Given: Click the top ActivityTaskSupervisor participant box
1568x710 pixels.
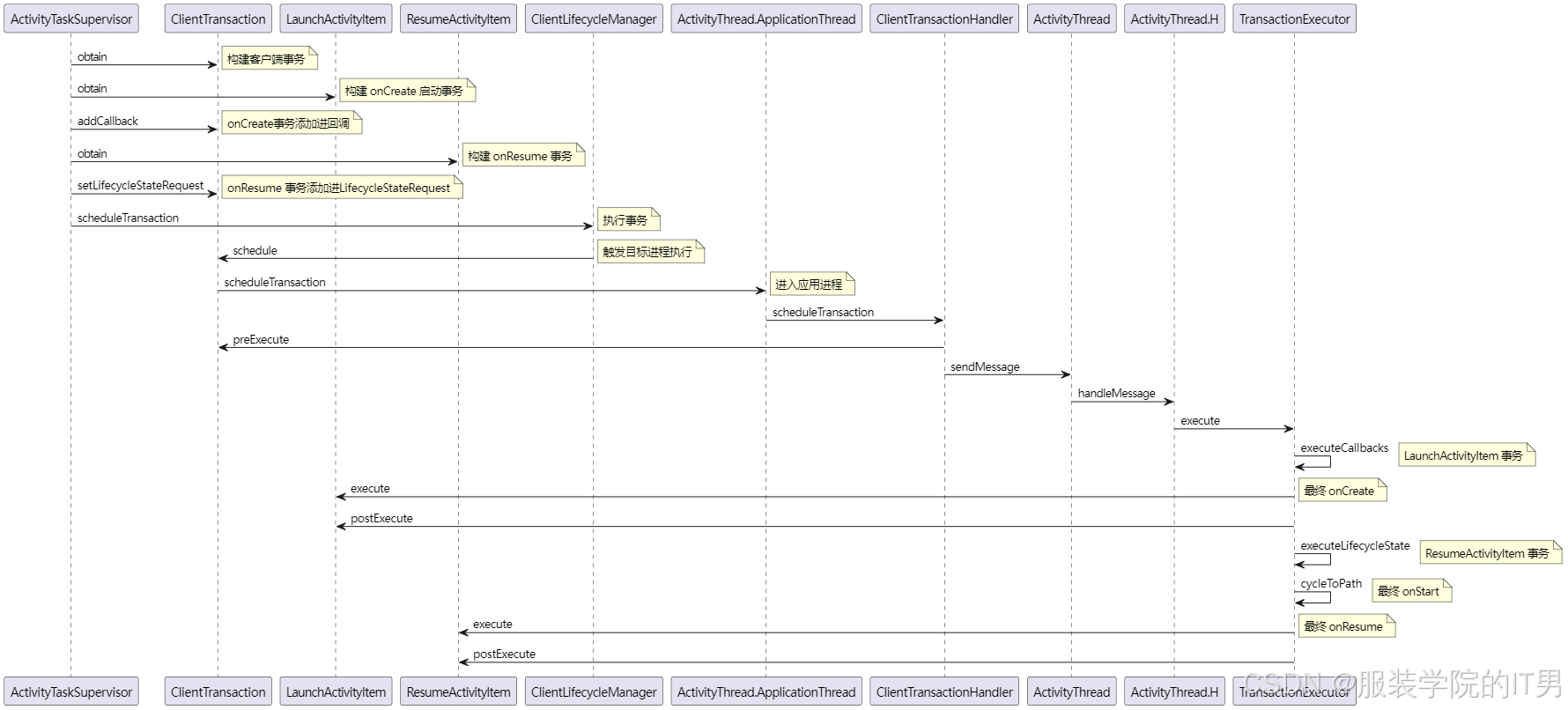Looking at the screenshot, I should coord(71,19).
